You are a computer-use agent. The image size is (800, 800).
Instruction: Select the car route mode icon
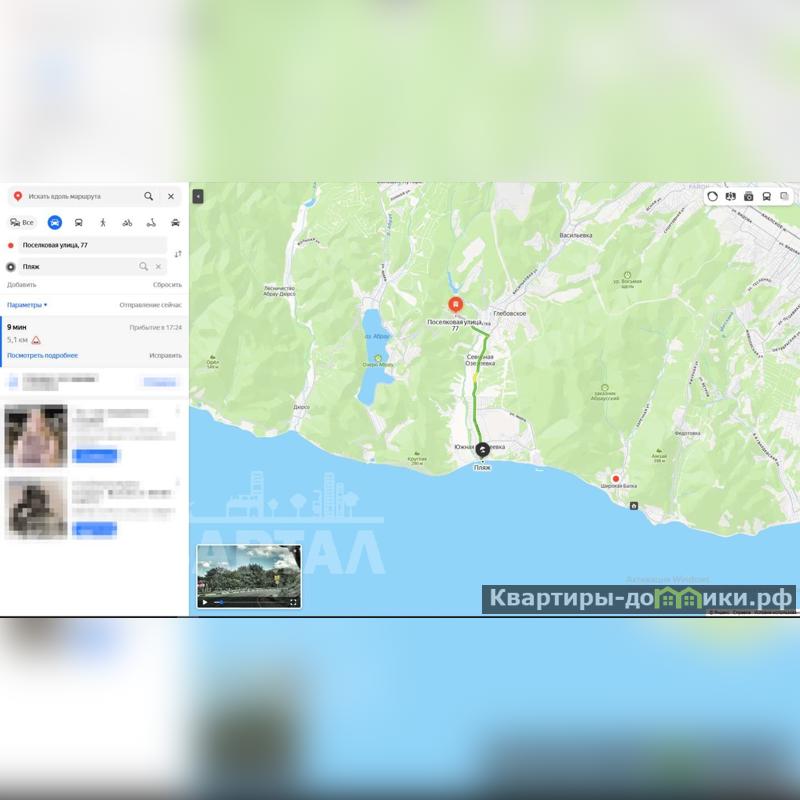click(x=54, y=222)
